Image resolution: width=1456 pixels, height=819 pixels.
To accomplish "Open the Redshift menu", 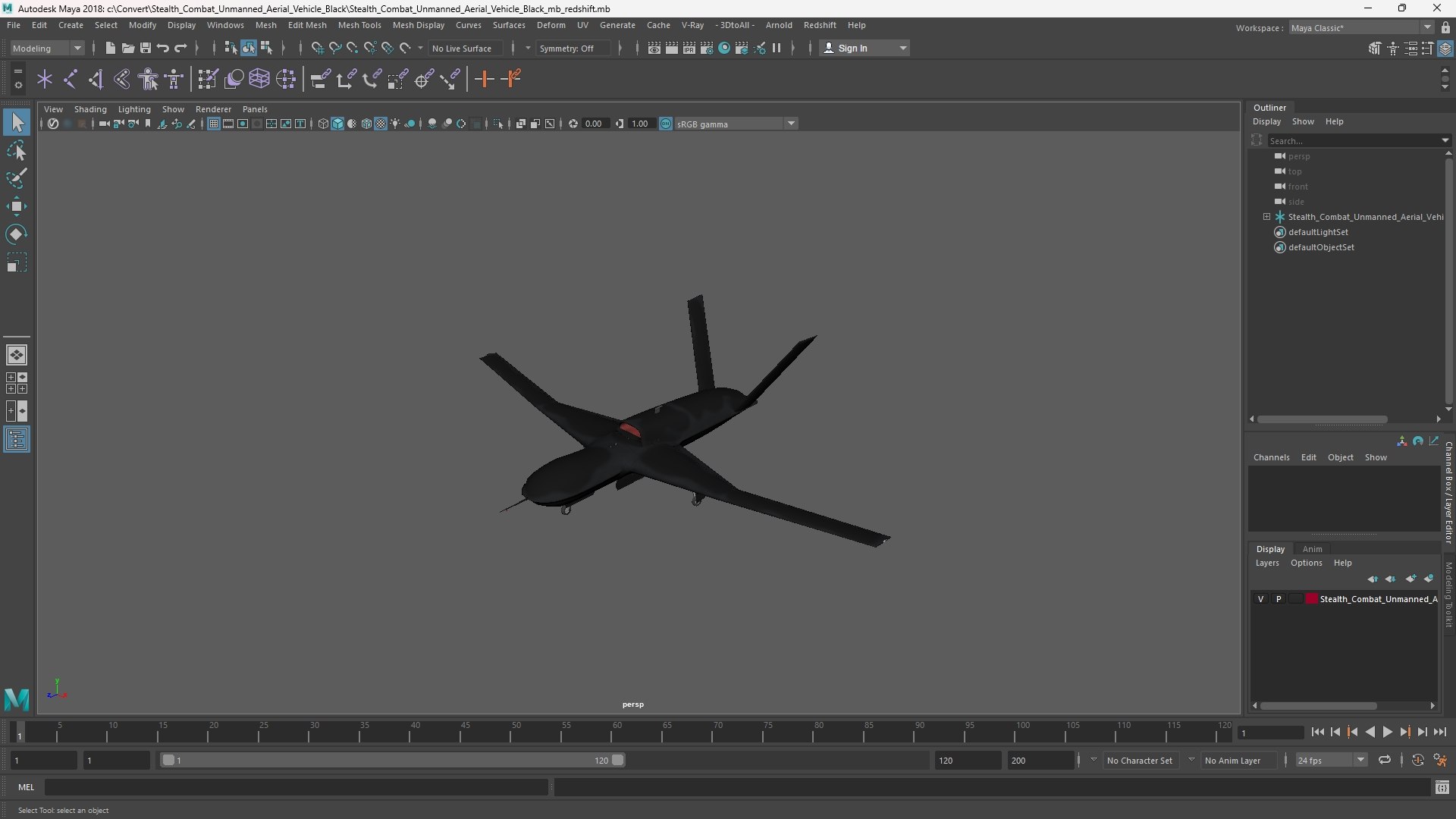I will point(820,25).
